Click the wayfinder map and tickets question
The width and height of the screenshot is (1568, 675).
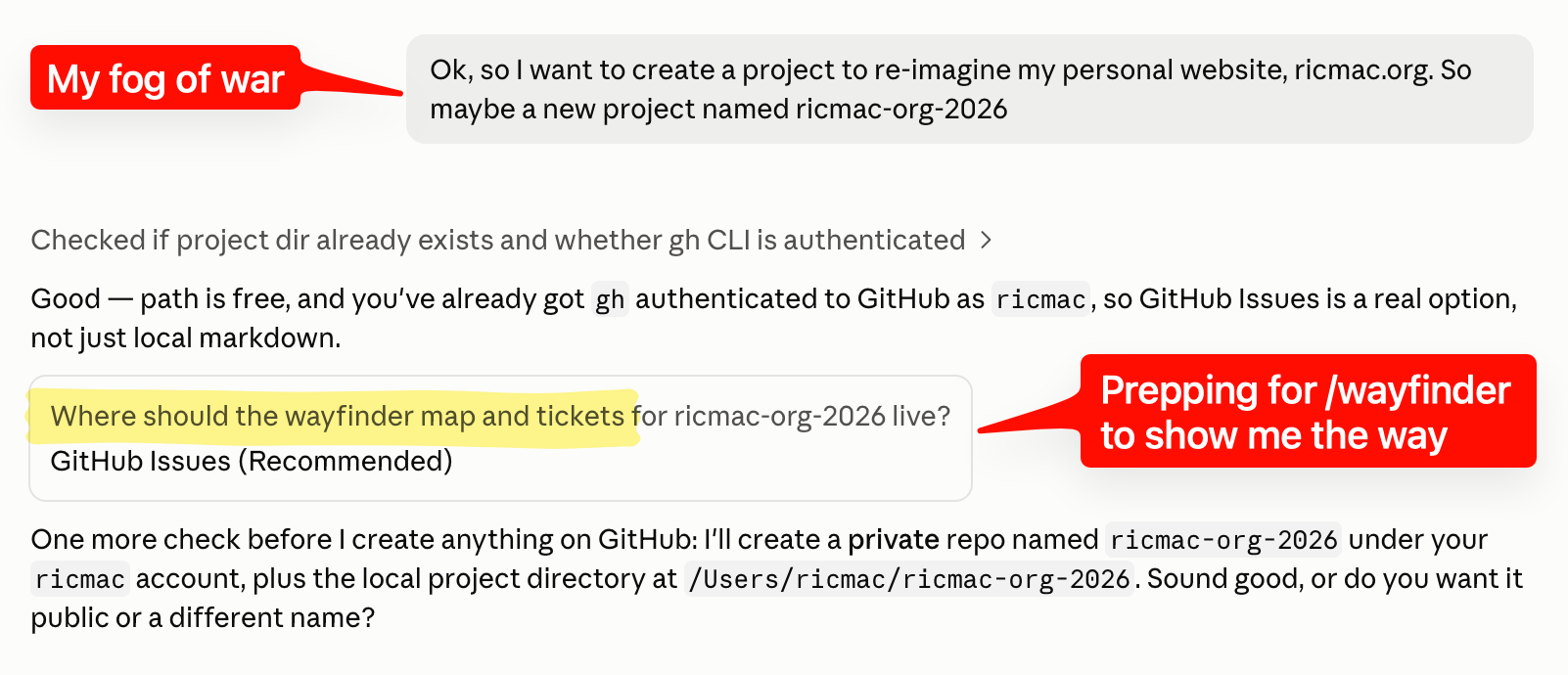pos(500,416)
